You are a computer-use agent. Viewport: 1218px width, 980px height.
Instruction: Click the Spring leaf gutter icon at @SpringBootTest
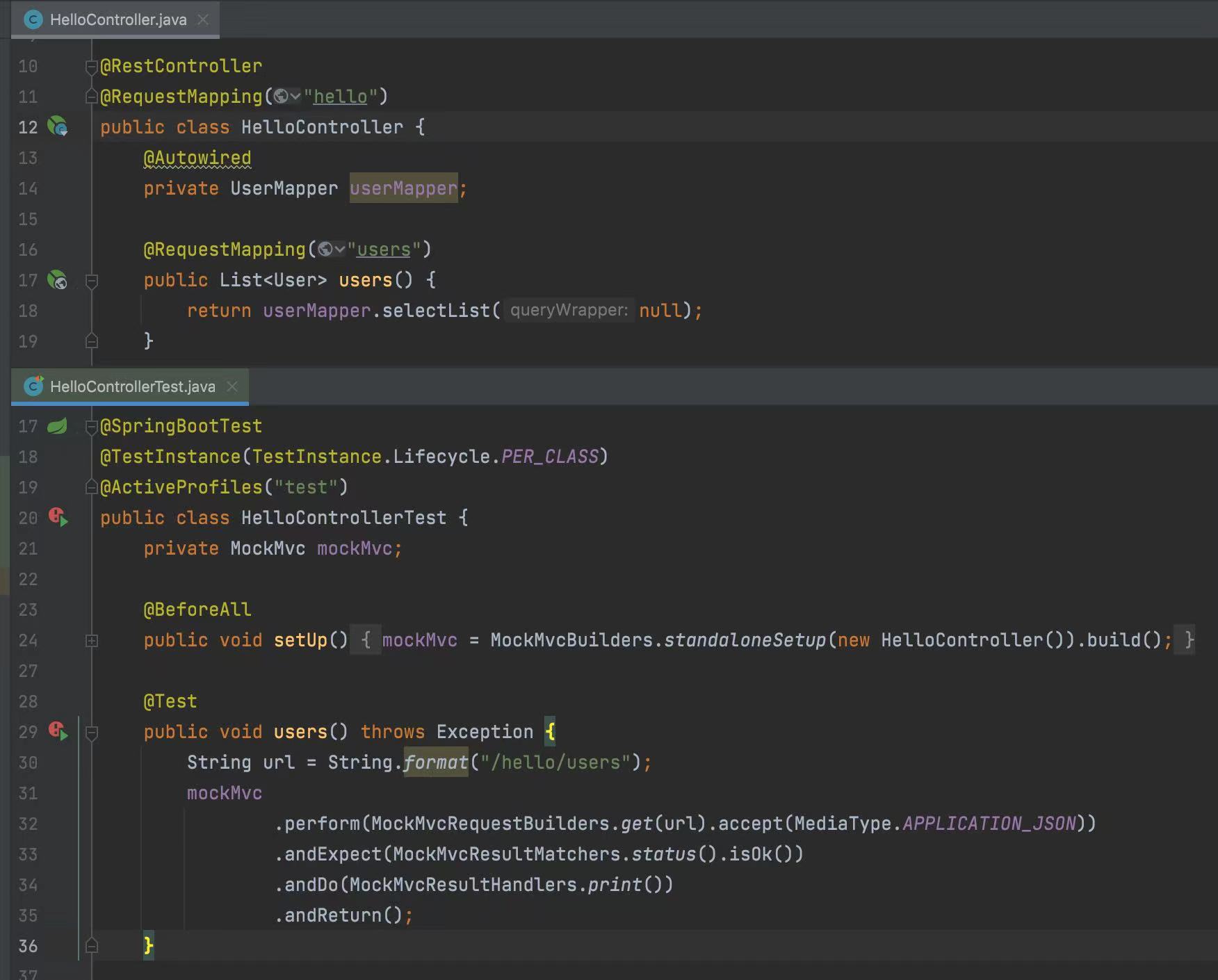coord(57,426)
